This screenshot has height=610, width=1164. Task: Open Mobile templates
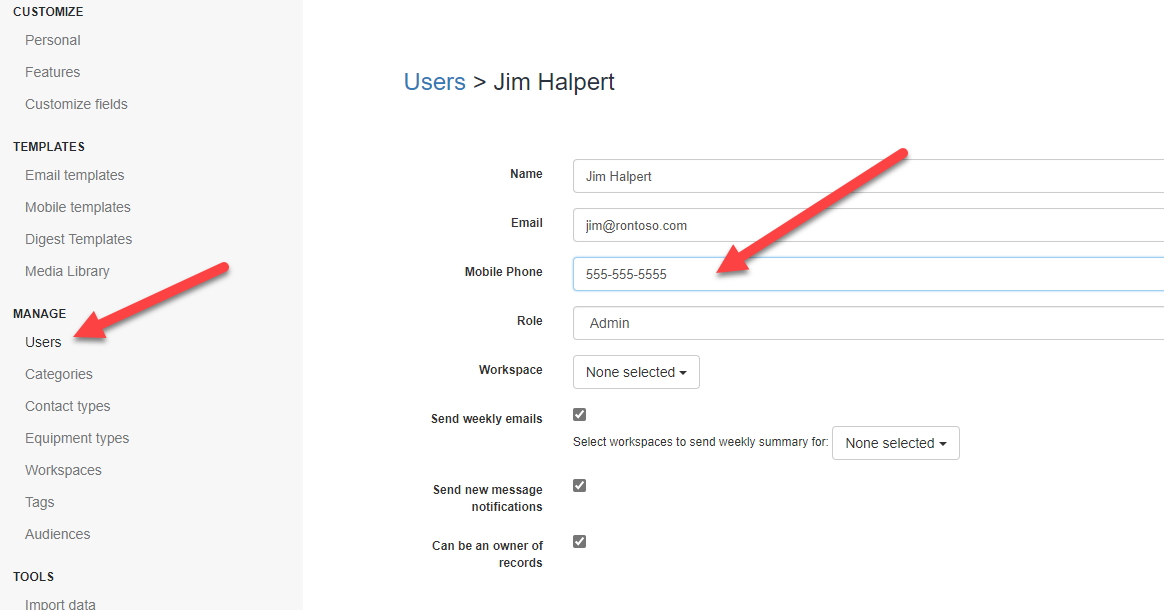[x=78, y=207]
